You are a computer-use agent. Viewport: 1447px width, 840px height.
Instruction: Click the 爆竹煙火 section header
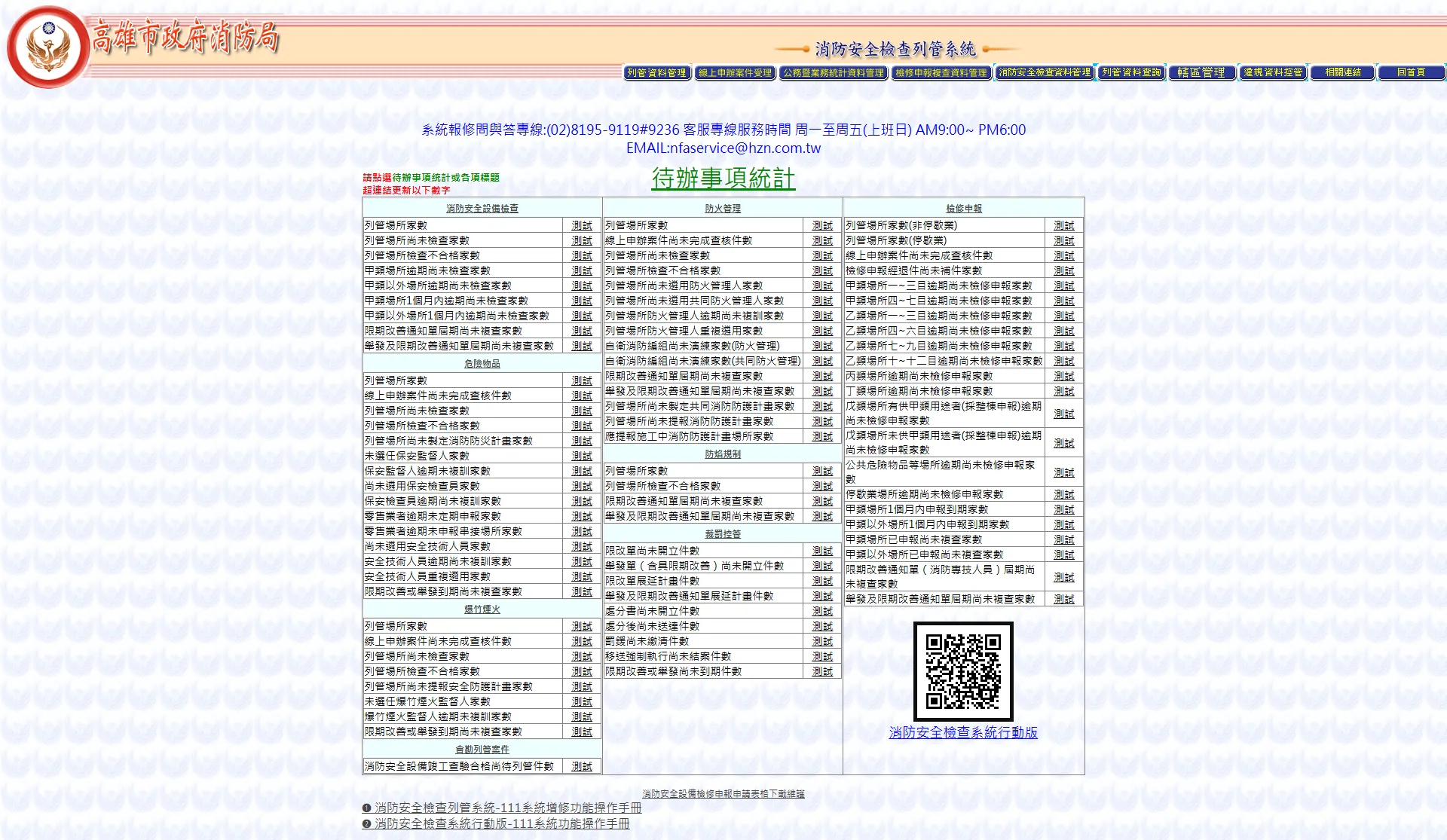click(x=482, y=609)
